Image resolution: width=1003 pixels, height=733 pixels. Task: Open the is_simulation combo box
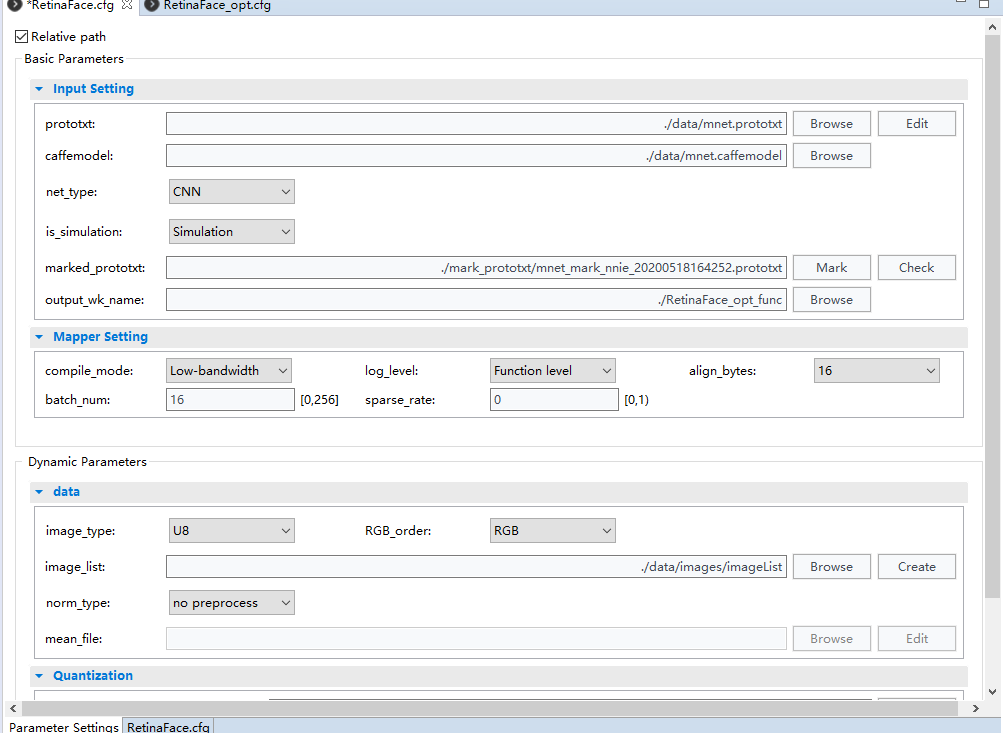click(231, 232)
